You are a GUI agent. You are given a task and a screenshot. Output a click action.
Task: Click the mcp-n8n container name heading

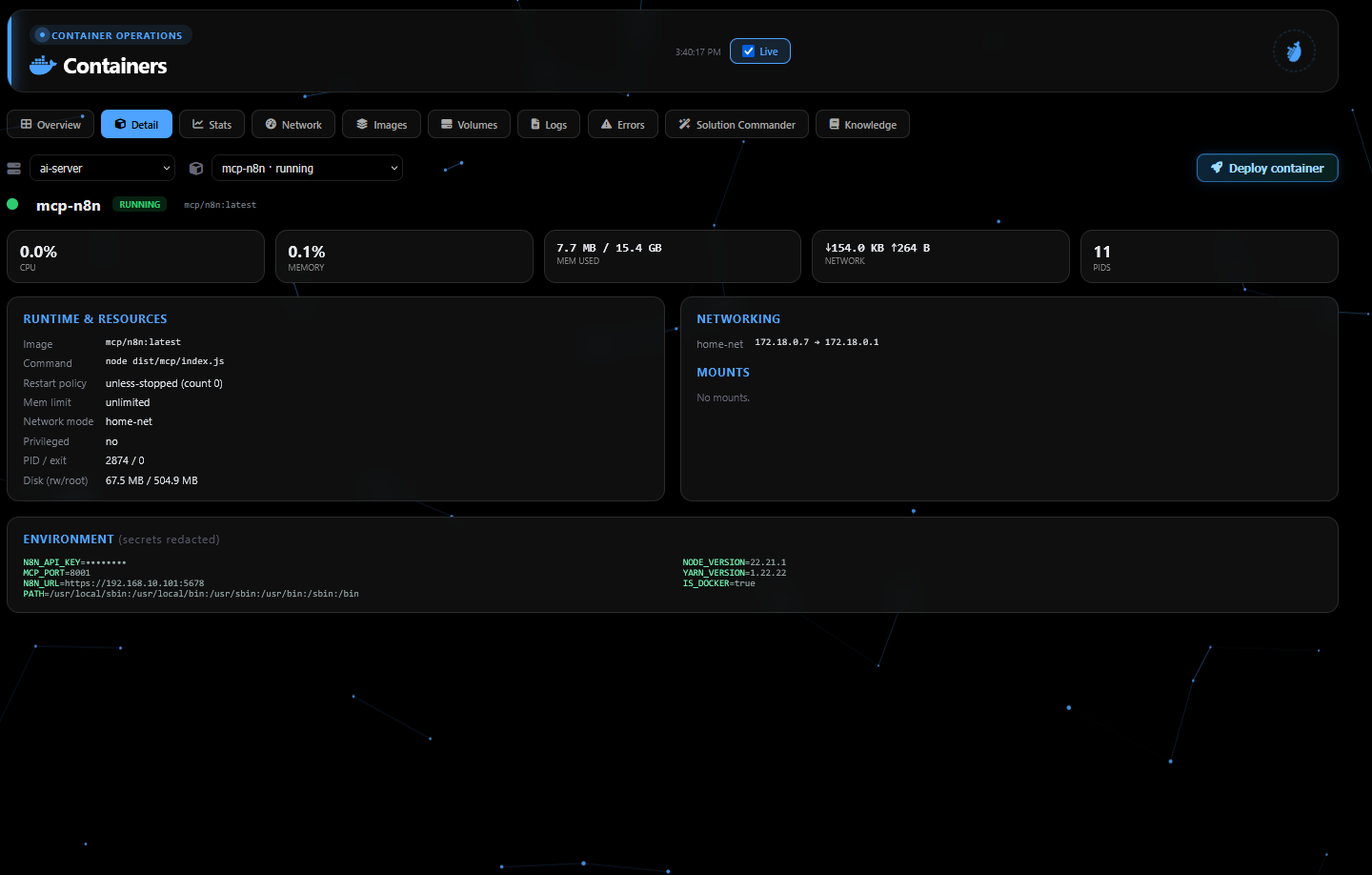69,205
